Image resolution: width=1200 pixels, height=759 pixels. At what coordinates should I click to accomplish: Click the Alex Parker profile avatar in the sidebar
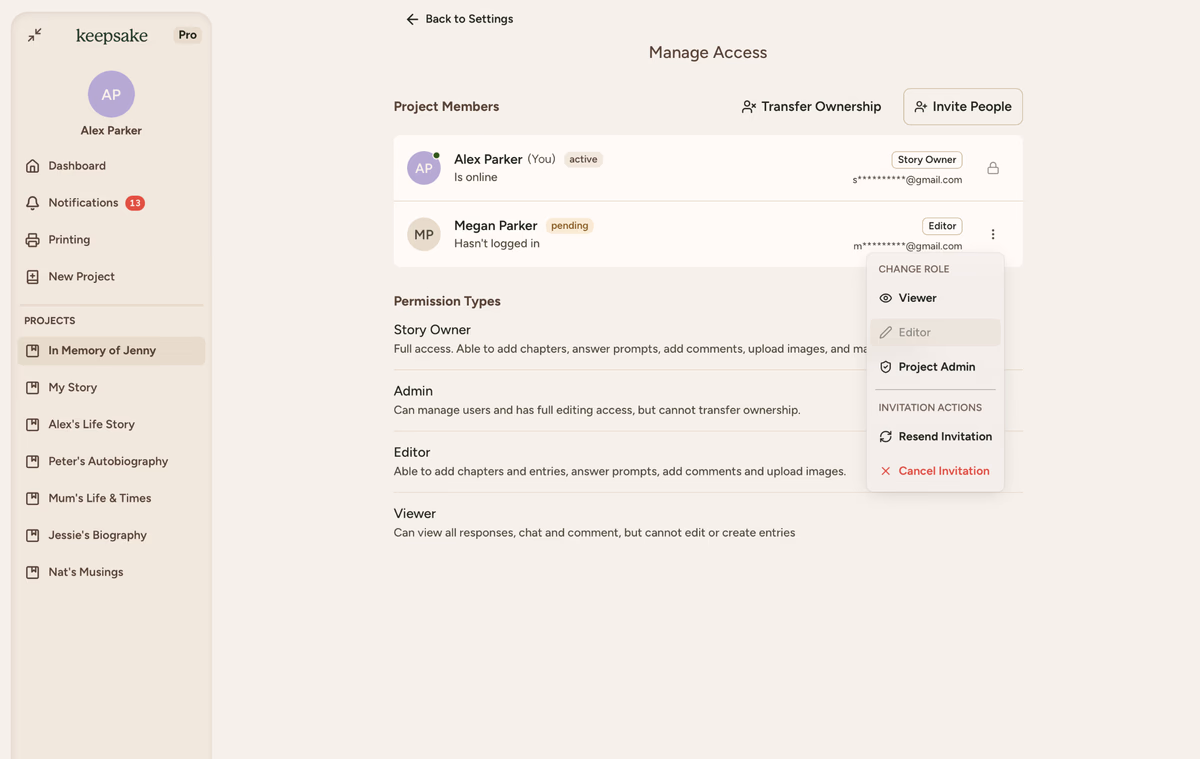111,94
